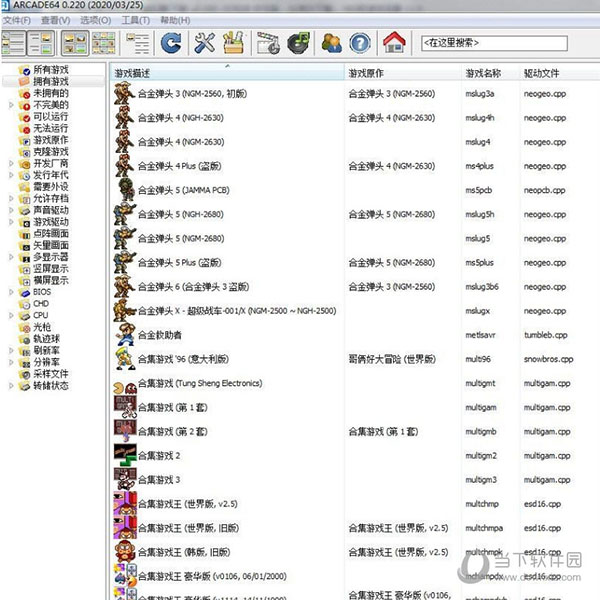Screen dimensions: 600x600
Task: Expand the 开发厂商 tree node
Action: 12,163
